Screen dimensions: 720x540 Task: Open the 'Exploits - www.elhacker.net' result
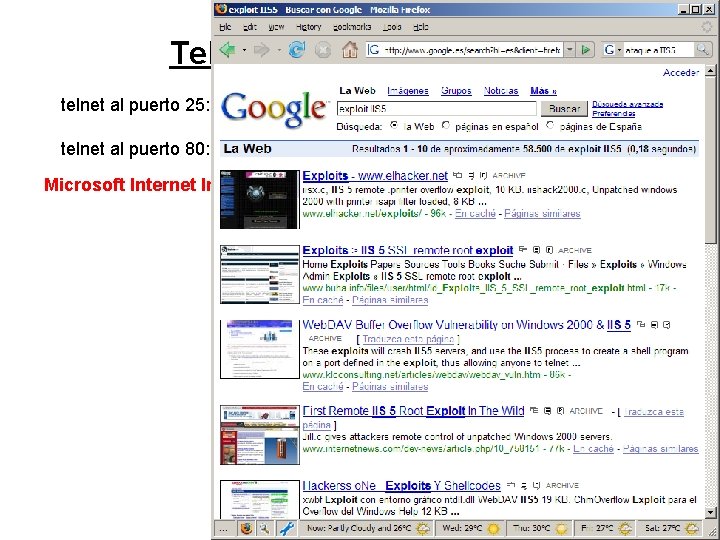click(375, 175)
